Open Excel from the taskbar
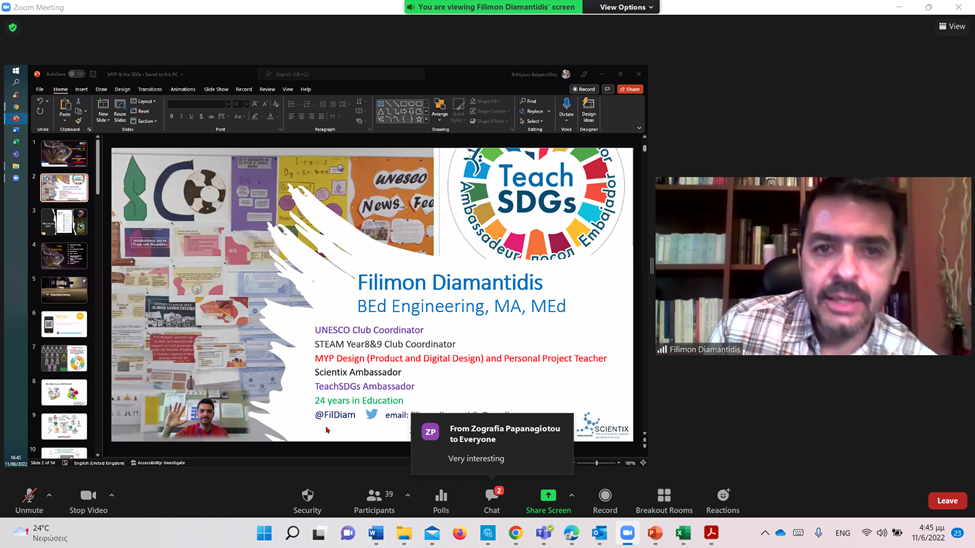 pyautogui.click(x=683, y=533)
